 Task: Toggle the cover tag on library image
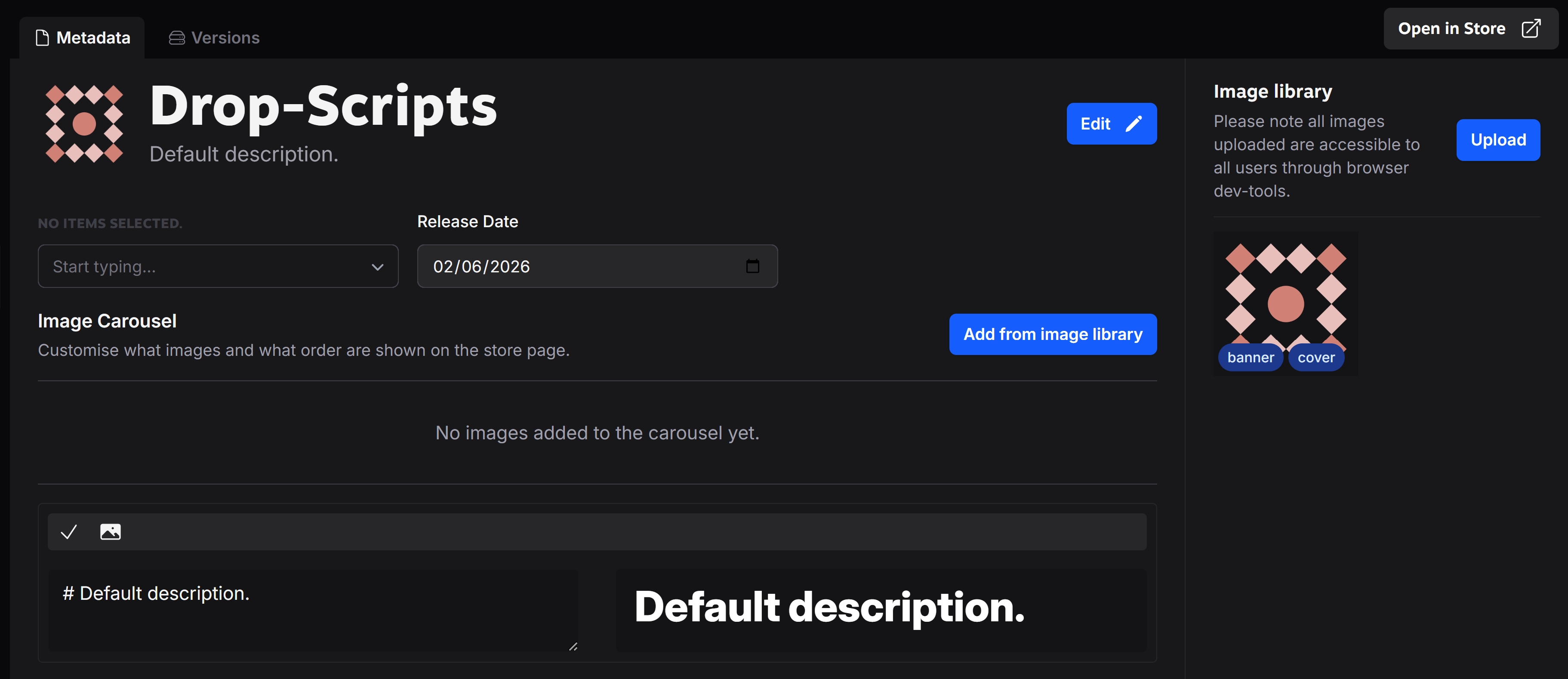click(x=1316, y=358)
